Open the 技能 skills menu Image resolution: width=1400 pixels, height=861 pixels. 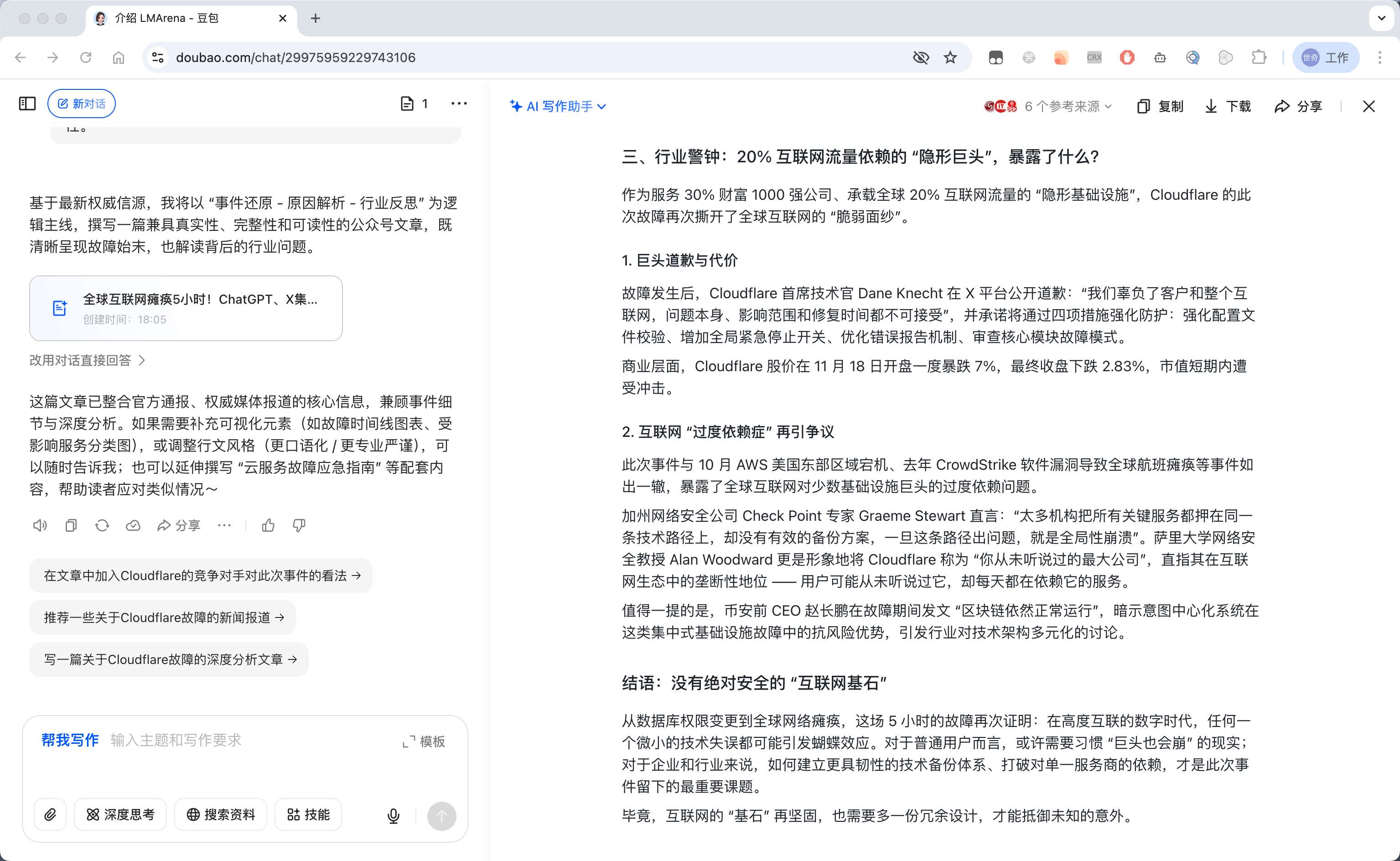click(308, 815)
